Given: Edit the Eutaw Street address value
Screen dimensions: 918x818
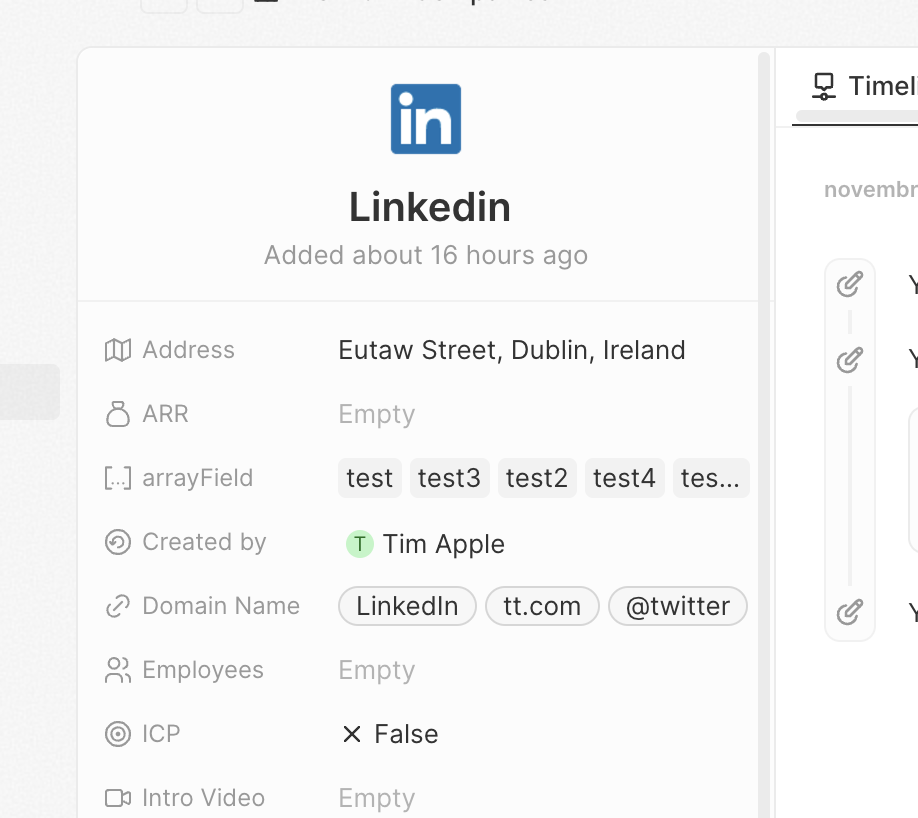Looking at the screenshot, I should point(512,350).
